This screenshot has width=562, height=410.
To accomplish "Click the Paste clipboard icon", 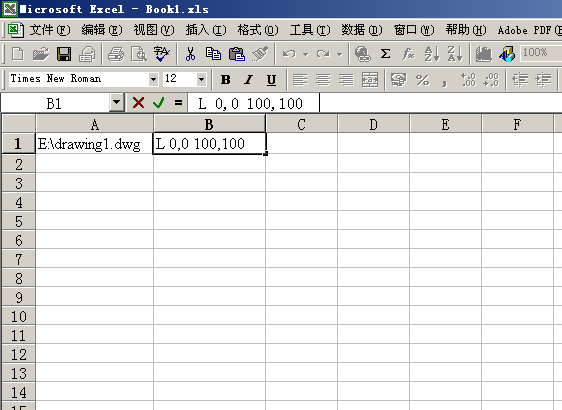I will [x=237, y=54].
